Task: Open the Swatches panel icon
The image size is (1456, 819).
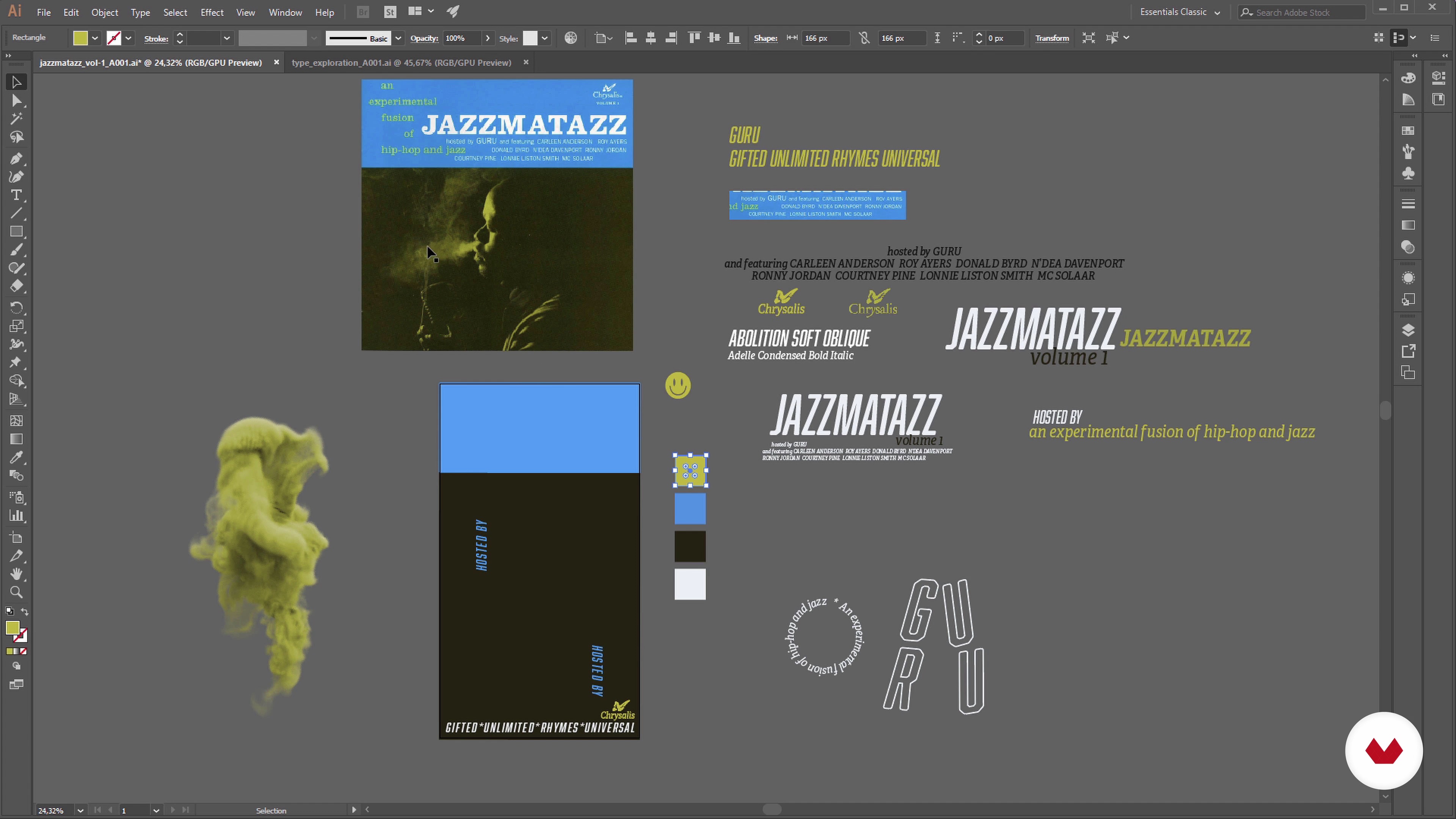Action: 1408,130
